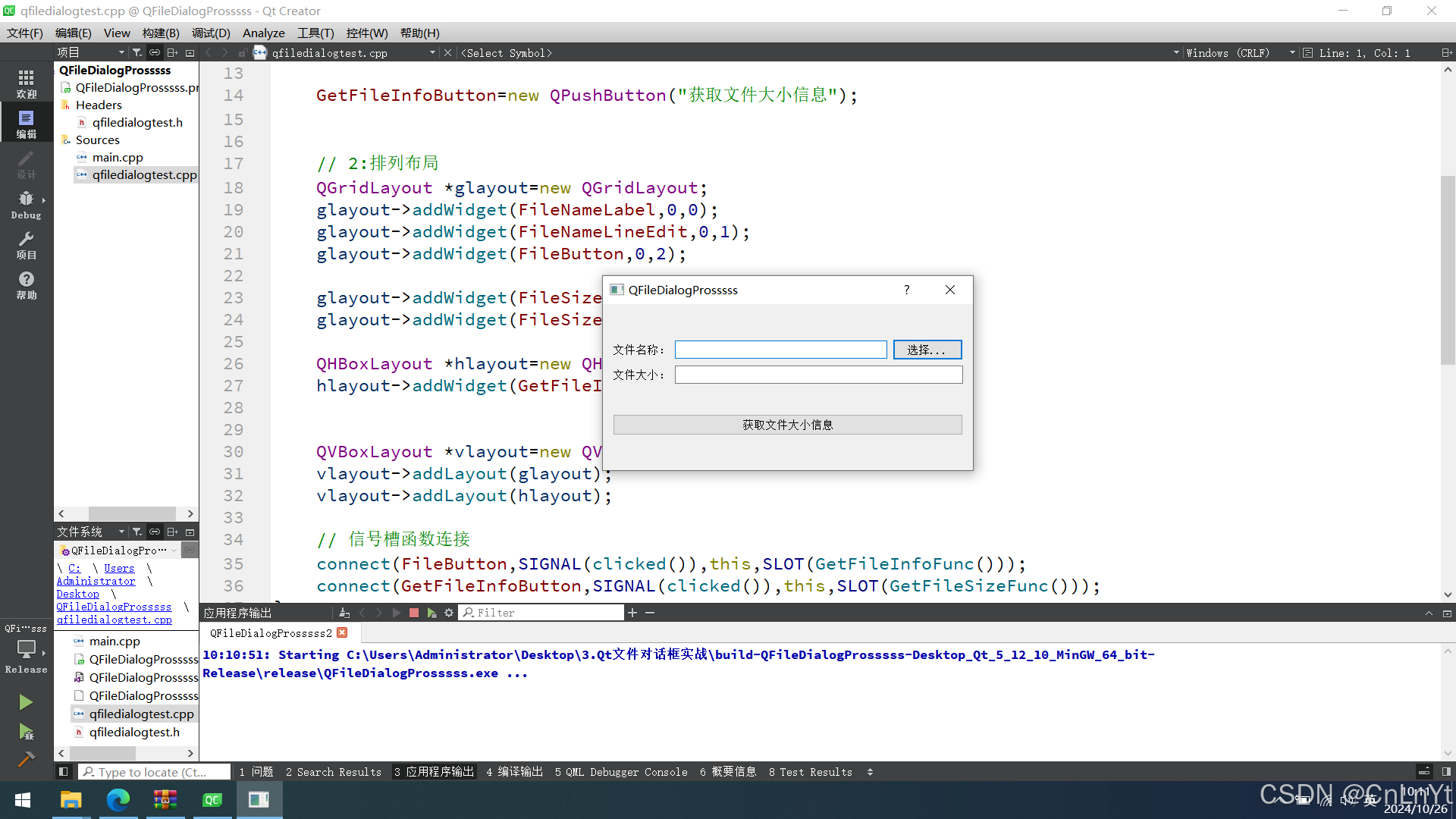The width and height of the screenshot is (1456, 819).
Task: Click the 选择... button in the dialog
Action: (x=927, y=349)
